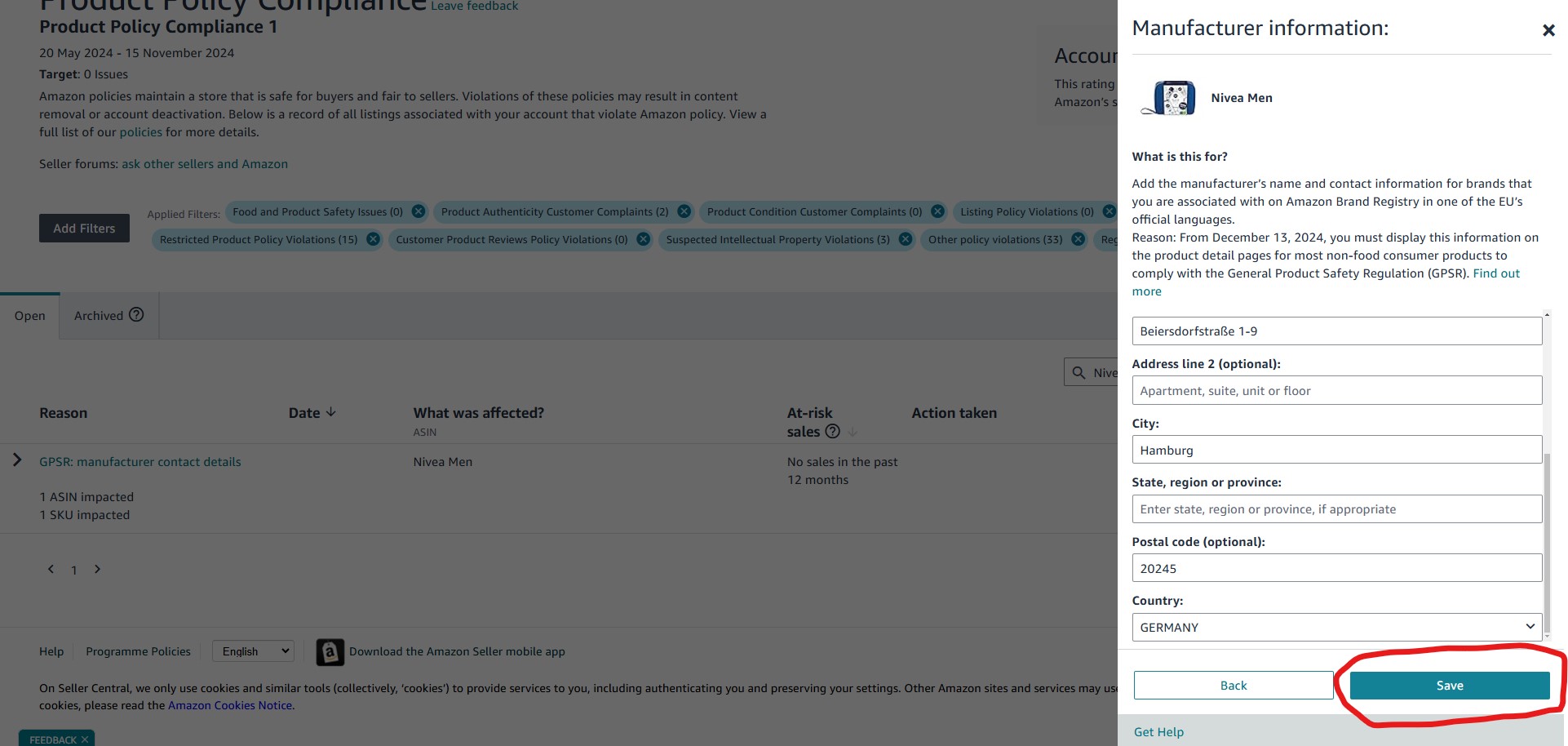This screenshot has height=746, width=1568.
Task: Go to the previous page arrow
Action: click(x=51, y=569)
